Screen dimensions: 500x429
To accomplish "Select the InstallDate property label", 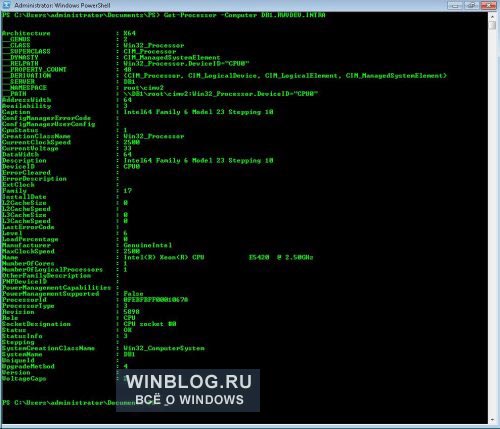I will [x=24, y=197].
